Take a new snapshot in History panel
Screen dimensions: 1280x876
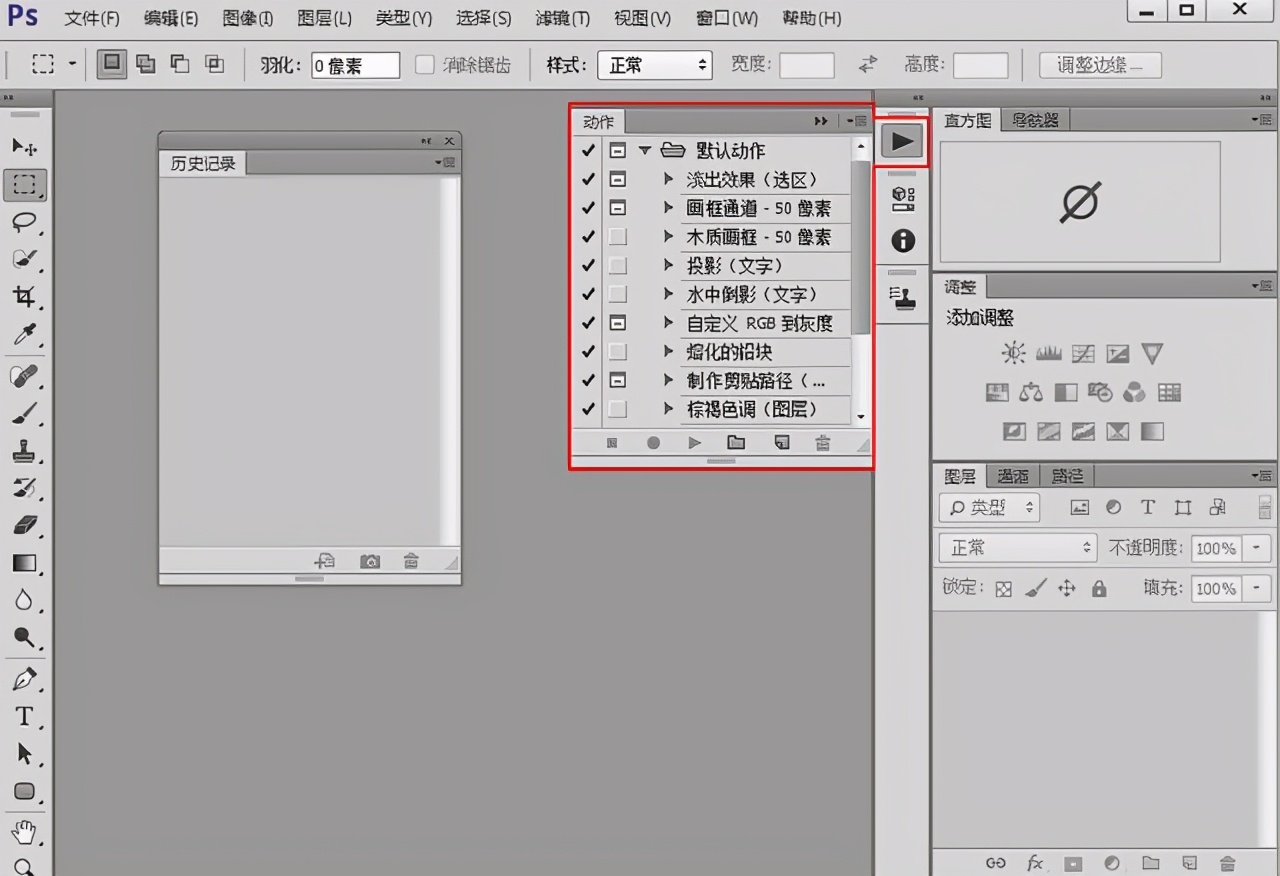pos(370,561)
